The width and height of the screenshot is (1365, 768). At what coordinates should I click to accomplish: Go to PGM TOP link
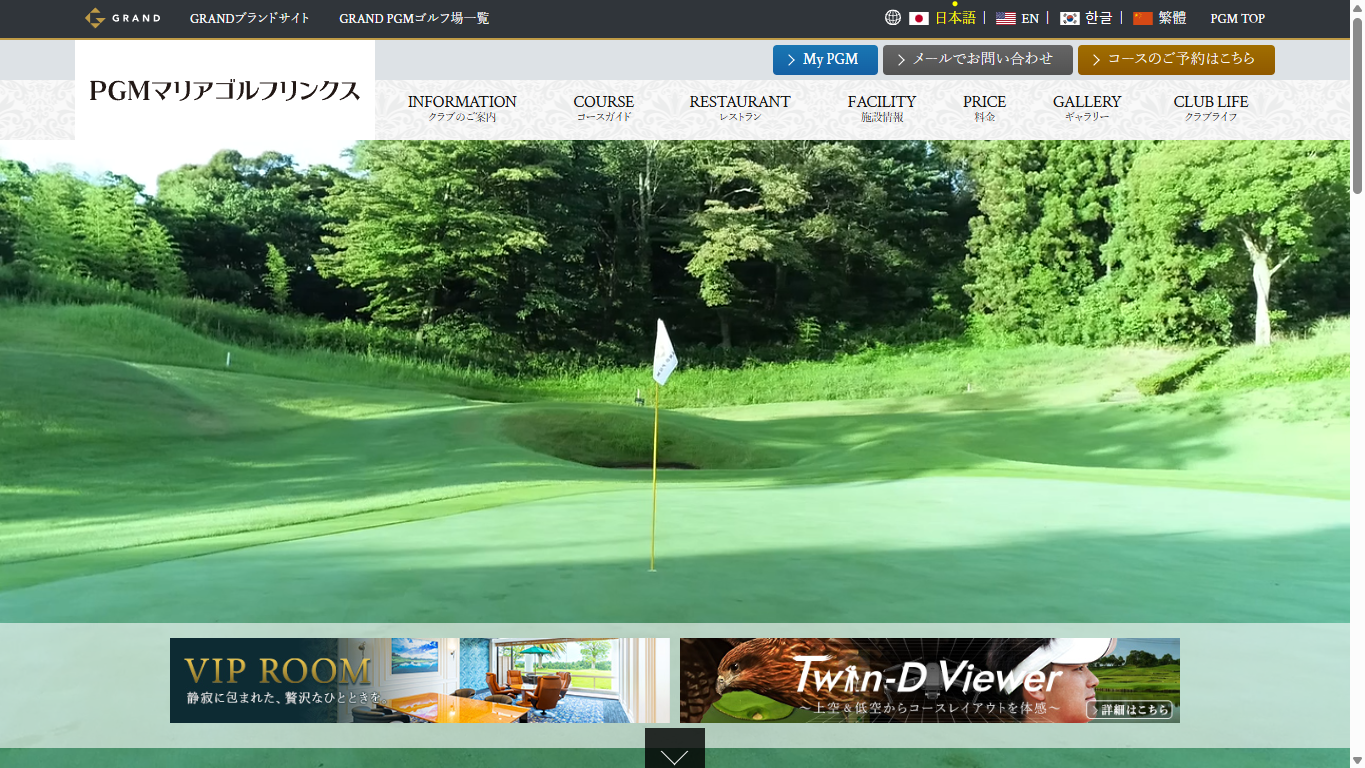tap(1238, 18)
